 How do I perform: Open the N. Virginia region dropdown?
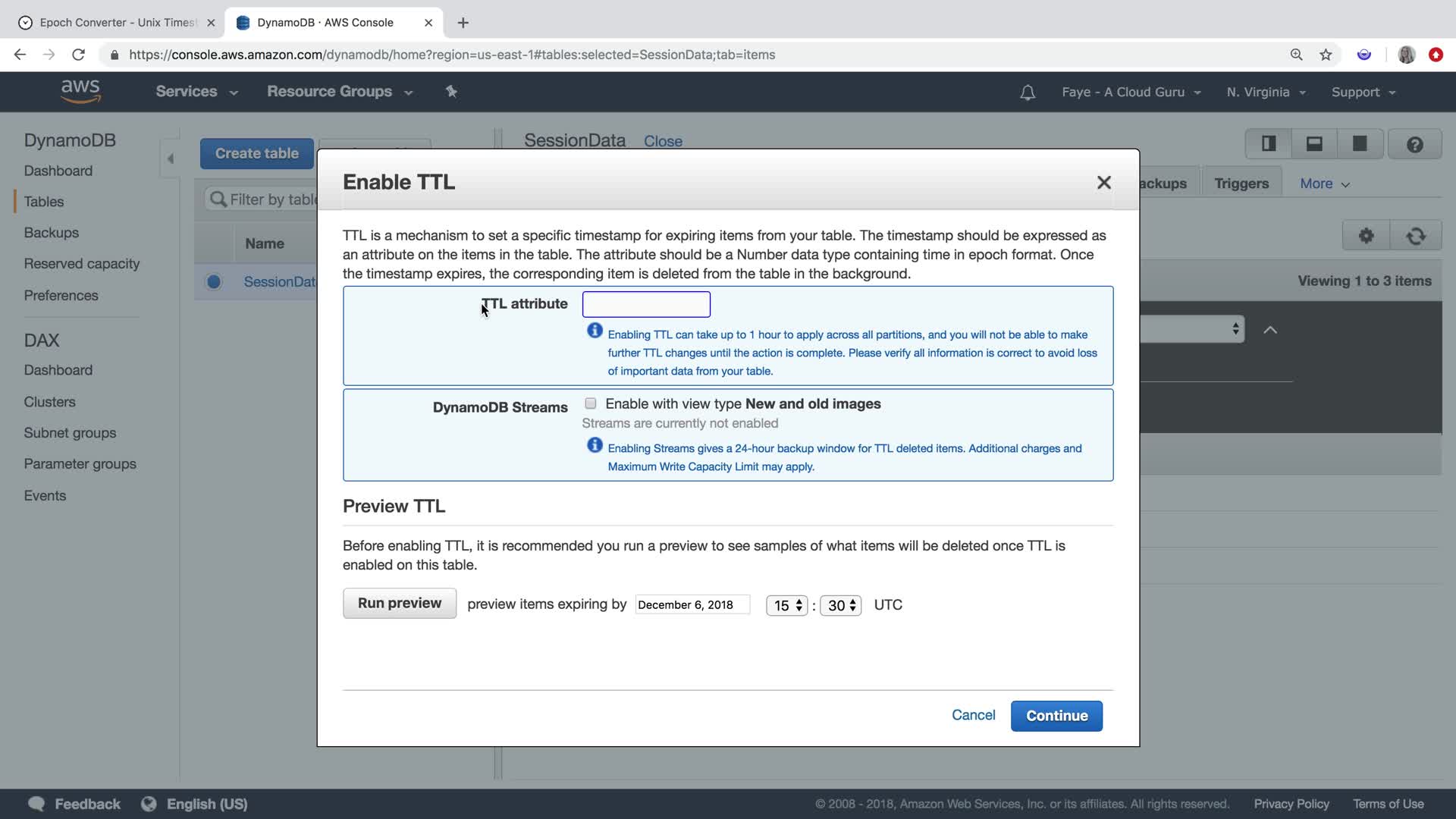coord(1266,92)
